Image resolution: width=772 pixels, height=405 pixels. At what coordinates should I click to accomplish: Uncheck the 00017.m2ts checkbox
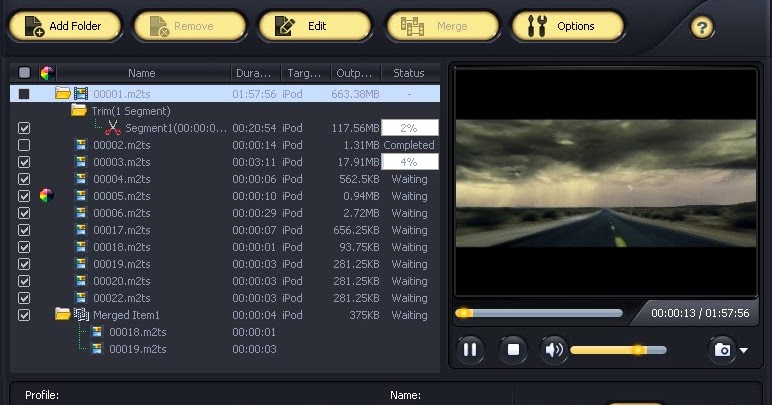(24, 230)
